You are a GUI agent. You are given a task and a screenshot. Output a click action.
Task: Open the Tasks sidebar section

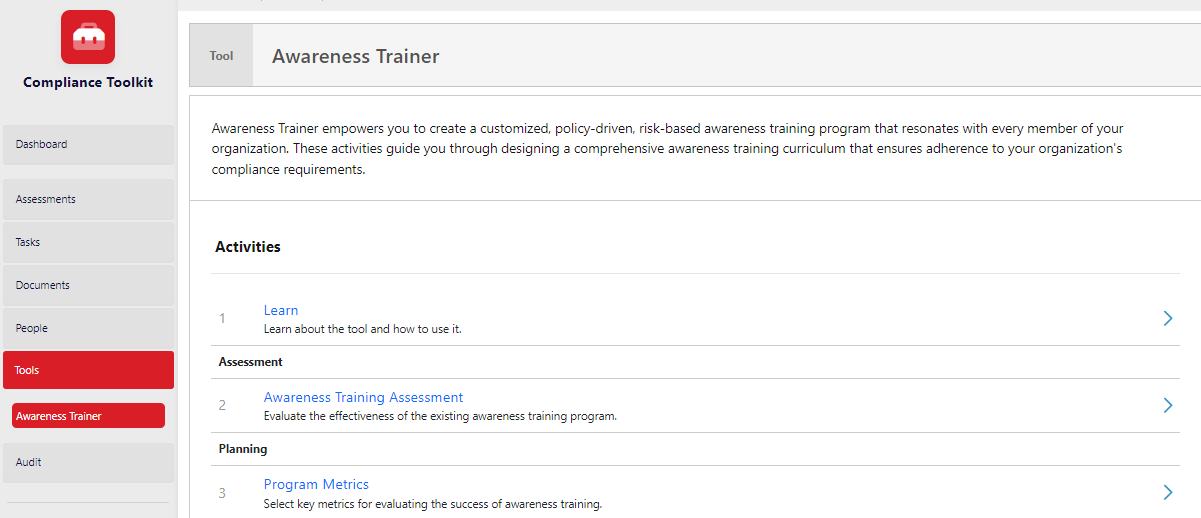(88, 242)
